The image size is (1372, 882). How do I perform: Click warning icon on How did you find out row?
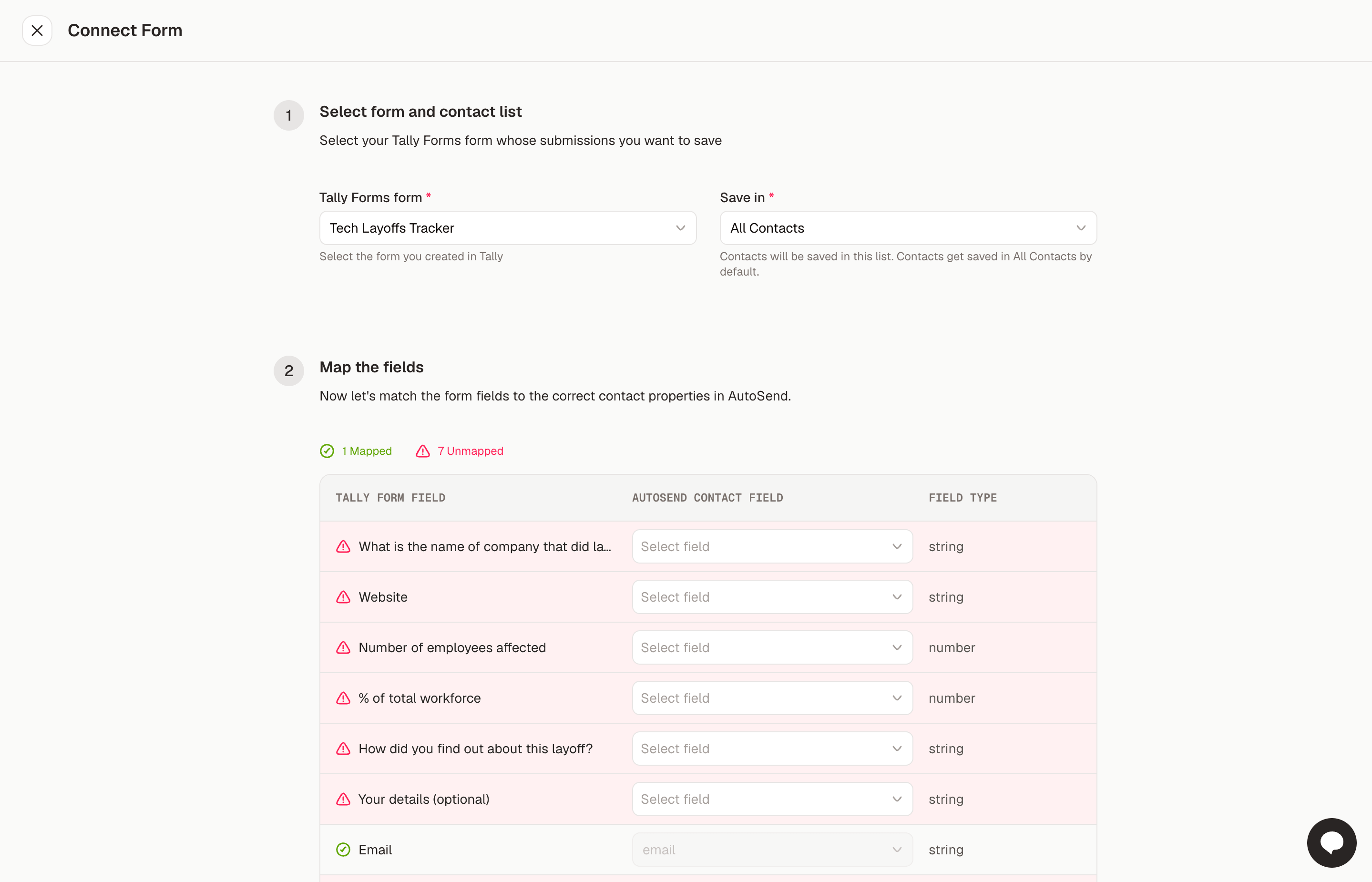tap(343, 748)
